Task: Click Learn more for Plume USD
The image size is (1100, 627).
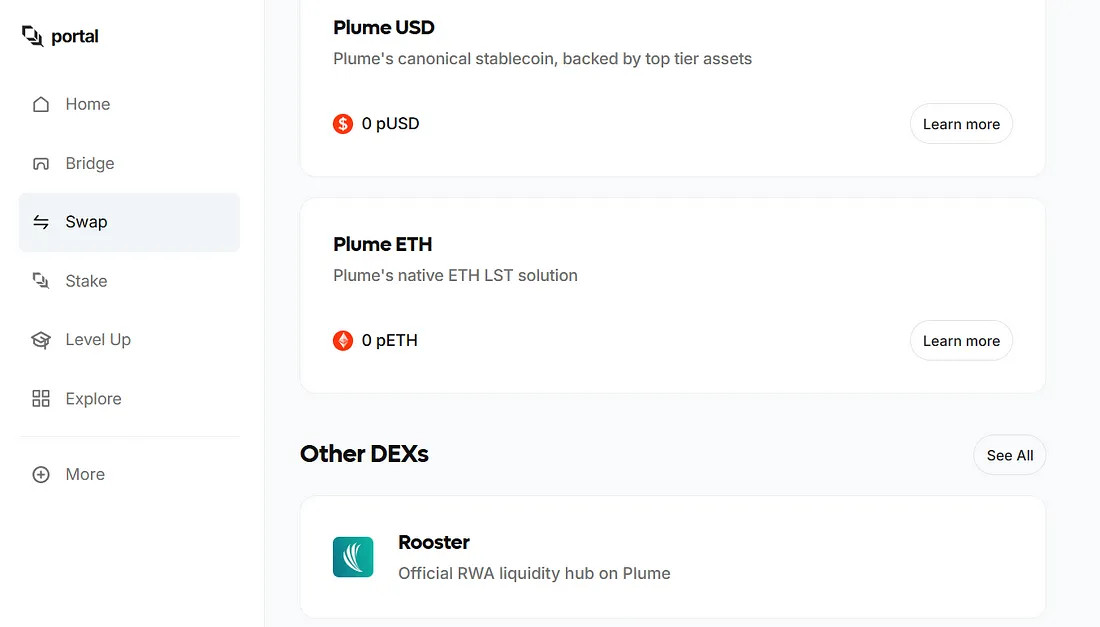Action: (x=961, y=124)
